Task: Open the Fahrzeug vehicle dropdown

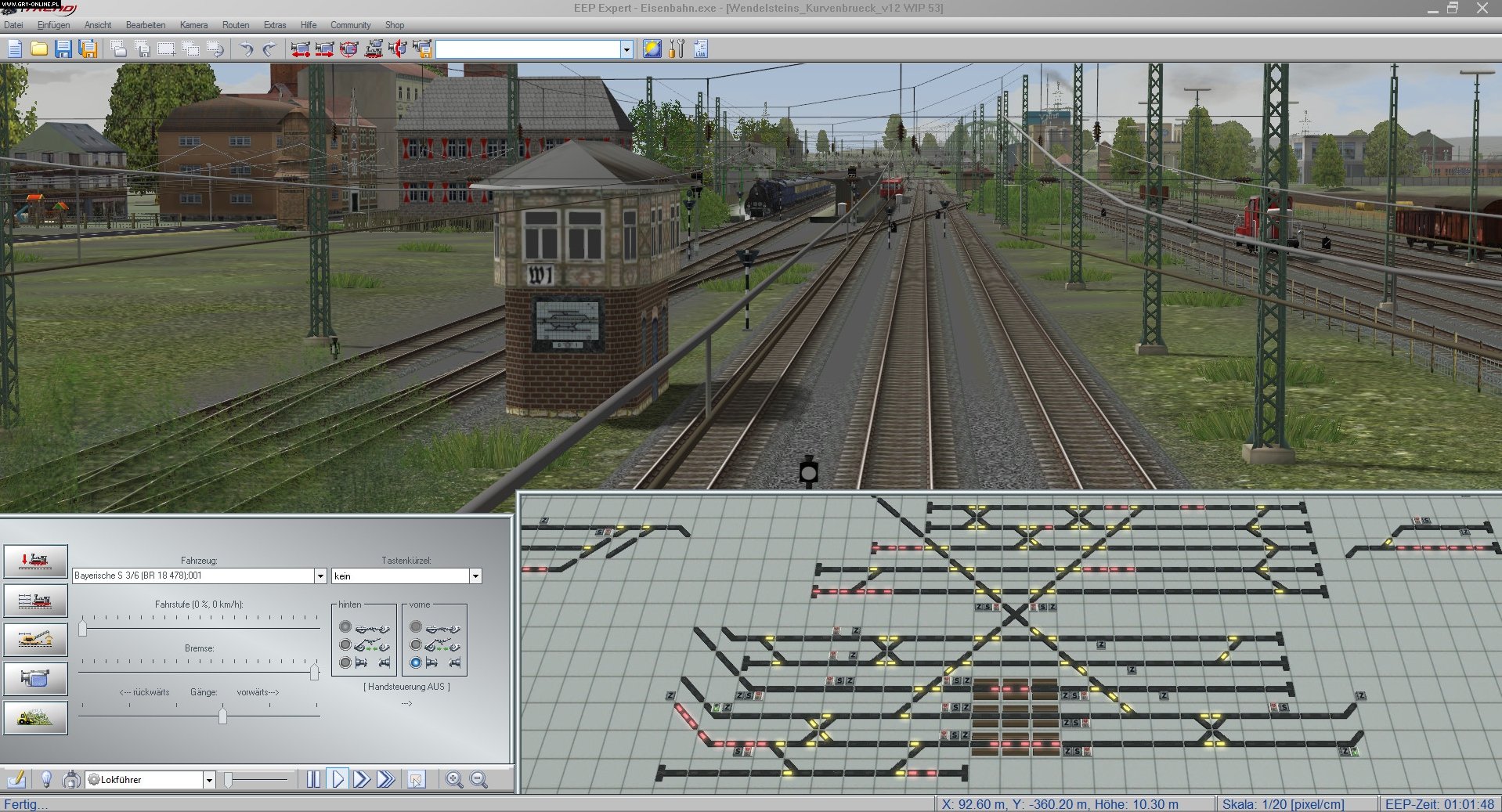Action: 320,576
